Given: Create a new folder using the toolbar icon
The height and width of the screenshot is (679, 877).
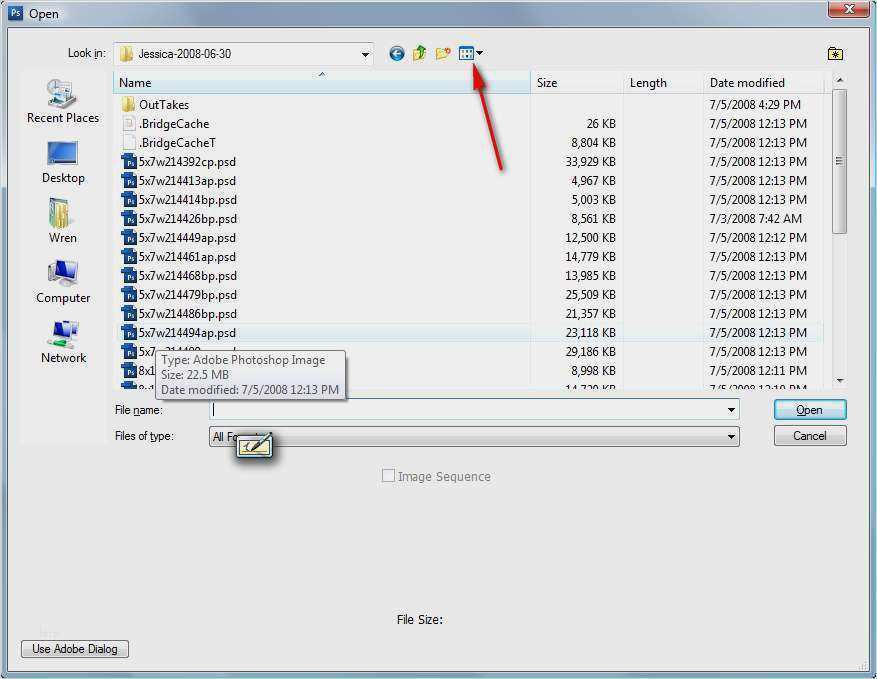Looking at the screenshot, I should coord(442,54).
